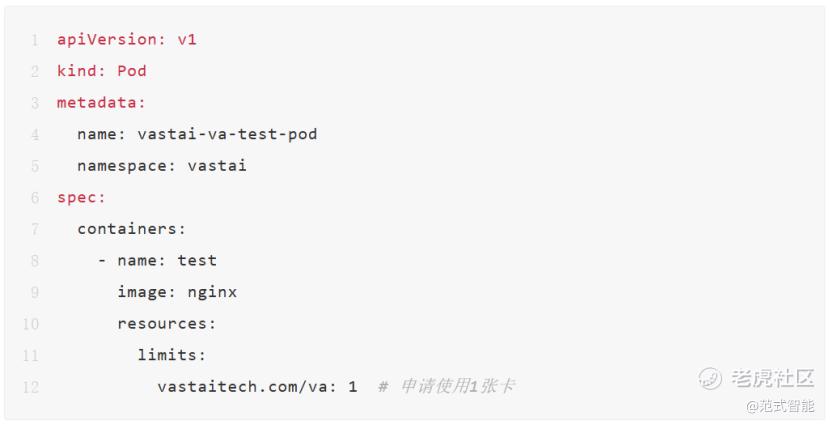
Task: Click line number 1 in gutter
Action: click(x=35, y=40)
